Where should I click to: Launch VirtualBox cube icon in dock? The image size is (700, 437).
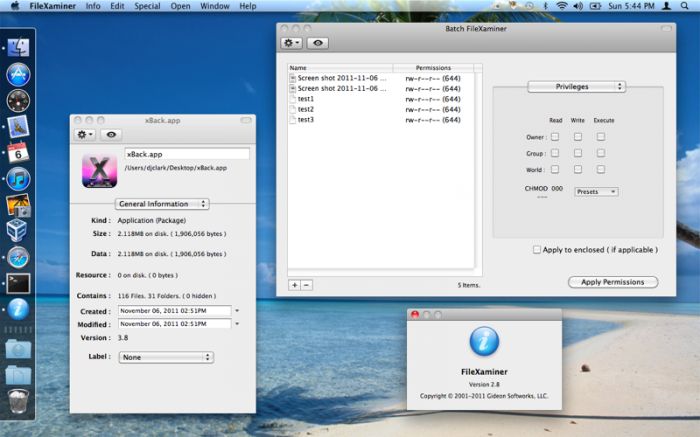[x=18, y=231]
